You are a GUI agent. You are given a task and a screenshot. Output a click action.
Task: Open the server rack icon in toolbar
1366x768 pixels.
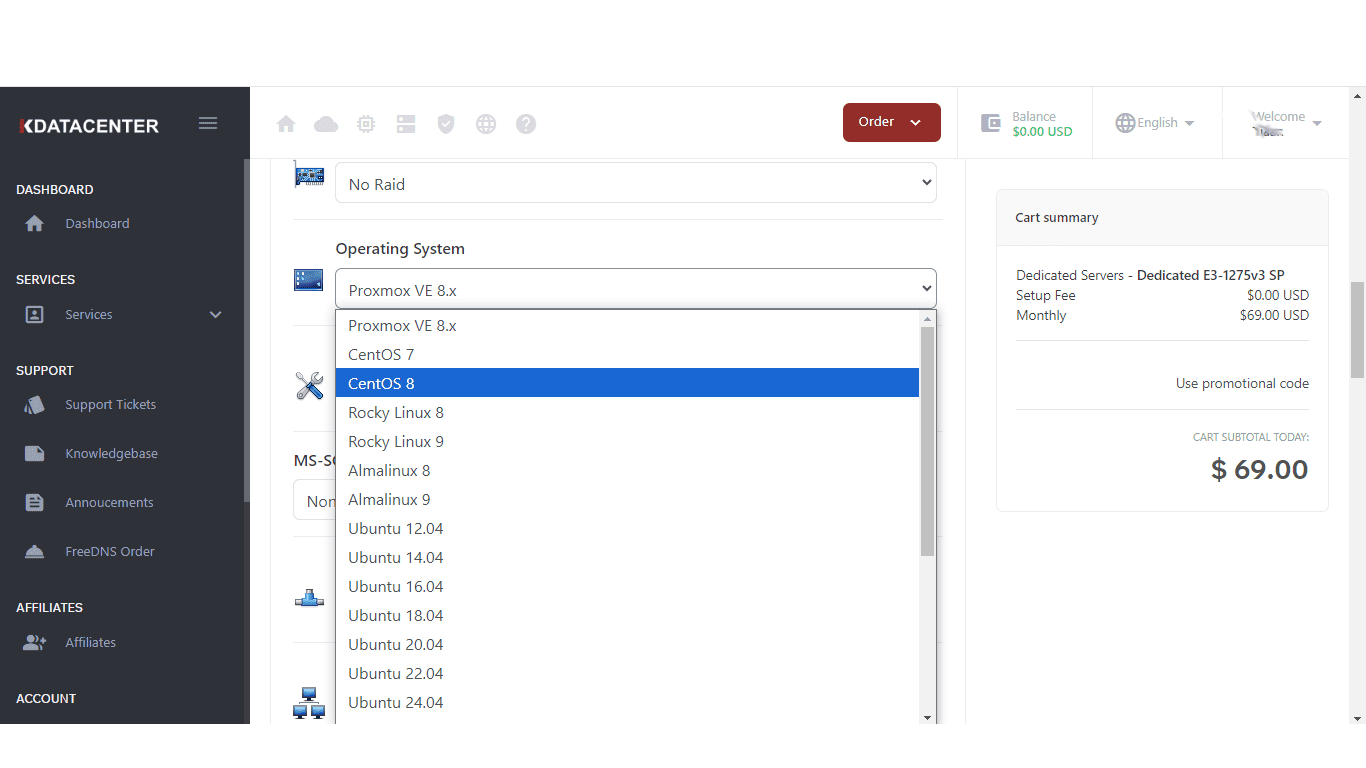click(x=406, y=124)
